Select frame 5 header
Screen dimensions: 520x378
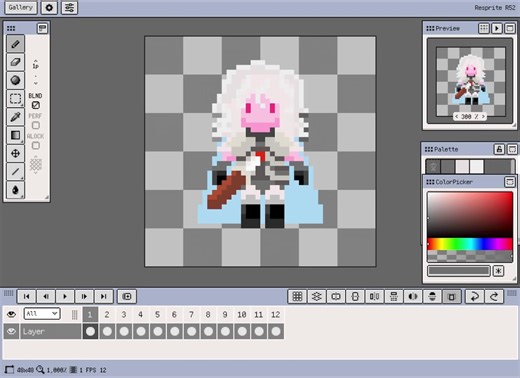click(158, 314)
